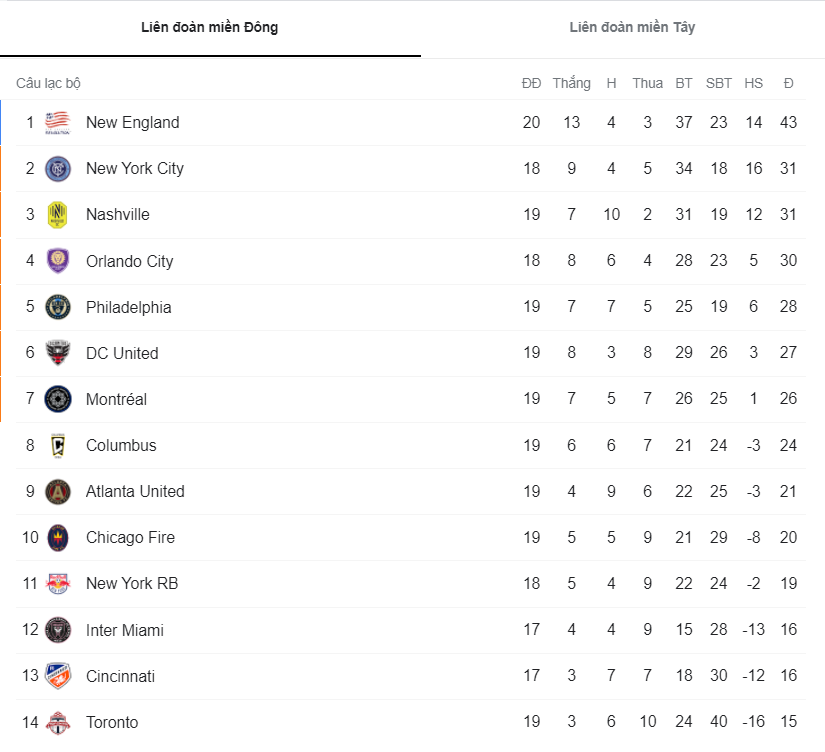Click the Philadelphia club crest
The image size is (825, 752).
(58, 306)
